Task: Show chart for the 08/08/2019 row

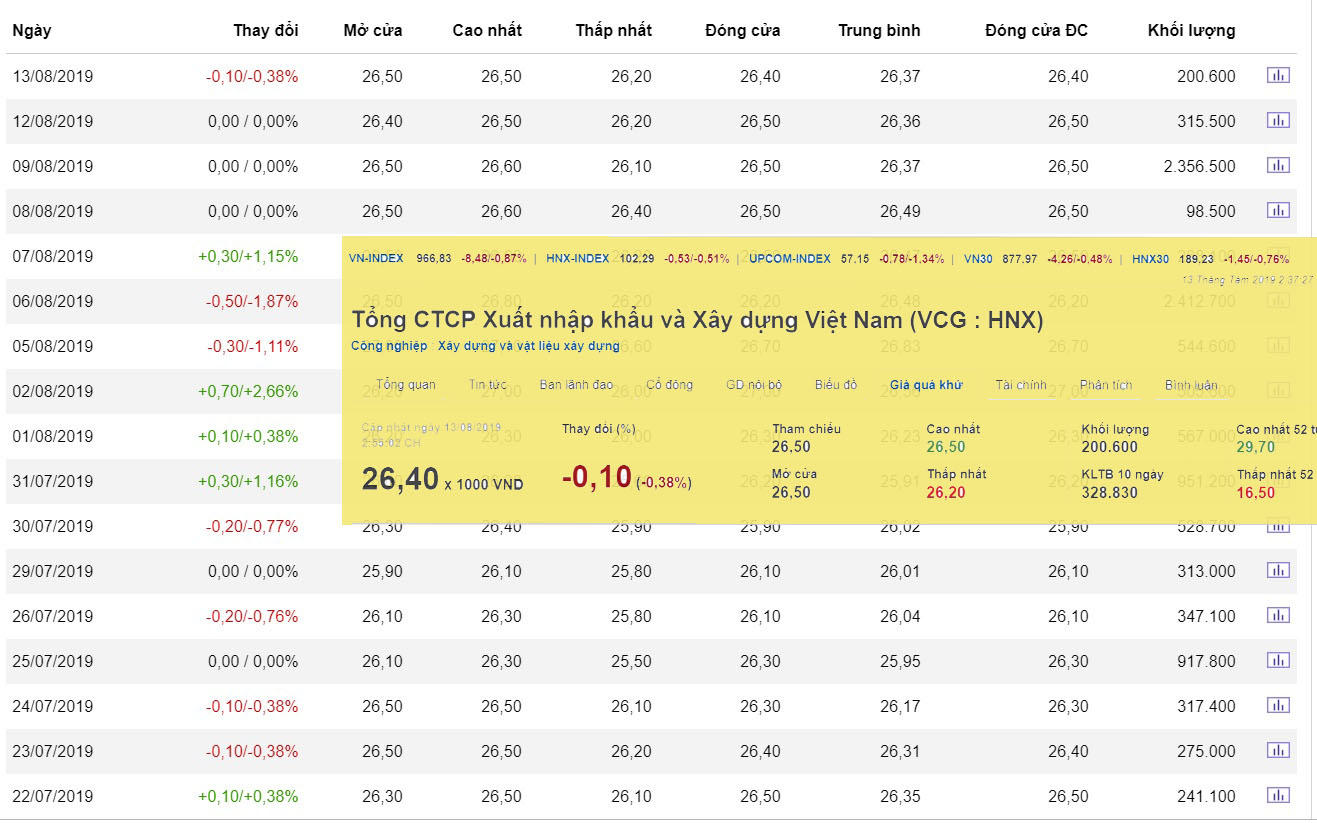Action: point(1278,210)
